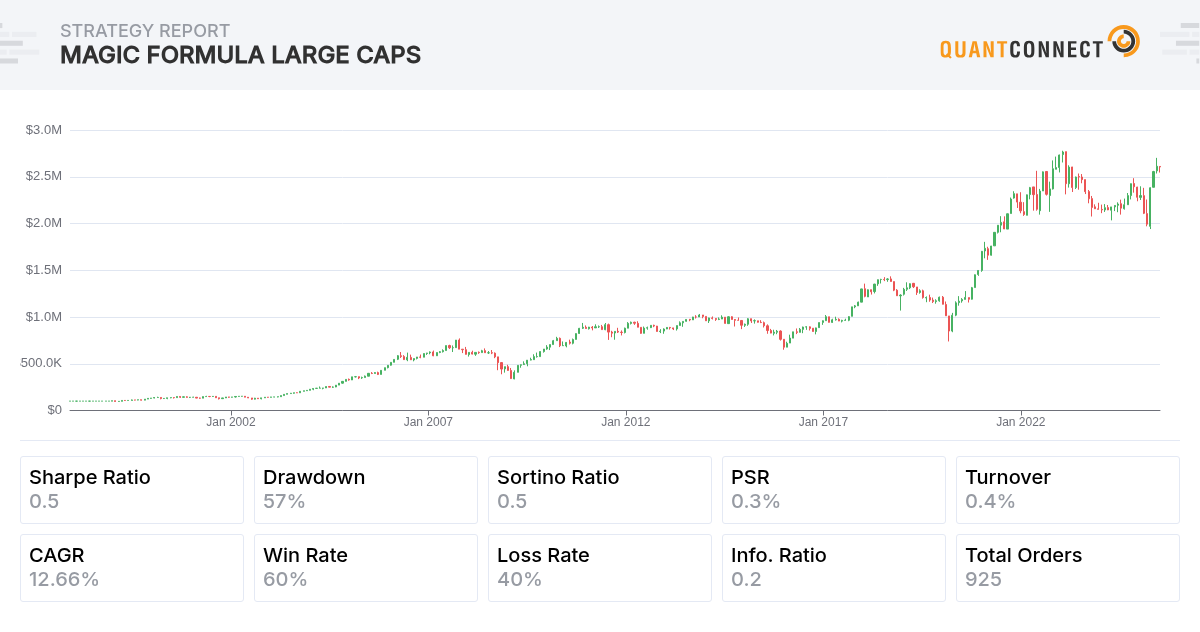Click the Strategy Report heading
The width and height of the screenshot is (1200, 632).
click(145, 30)
